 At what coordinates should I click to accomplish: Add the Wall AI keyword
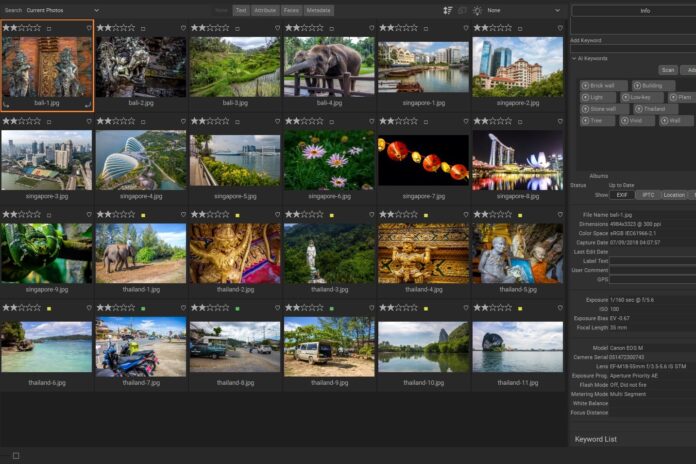point(676,120)
